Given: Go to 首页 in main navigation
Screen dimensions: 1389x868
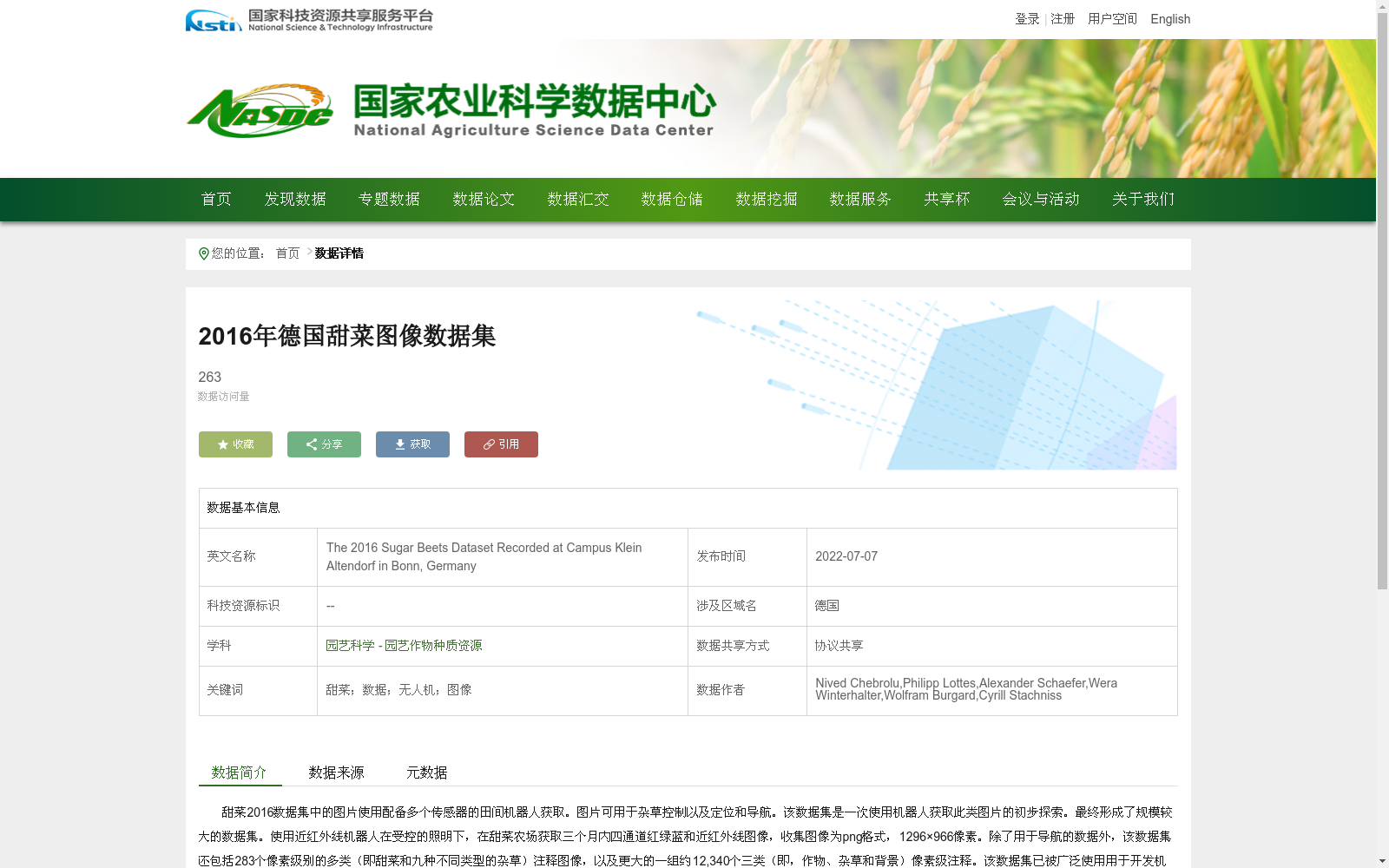Looking at the screenshot, I should (x=216, y=200).
